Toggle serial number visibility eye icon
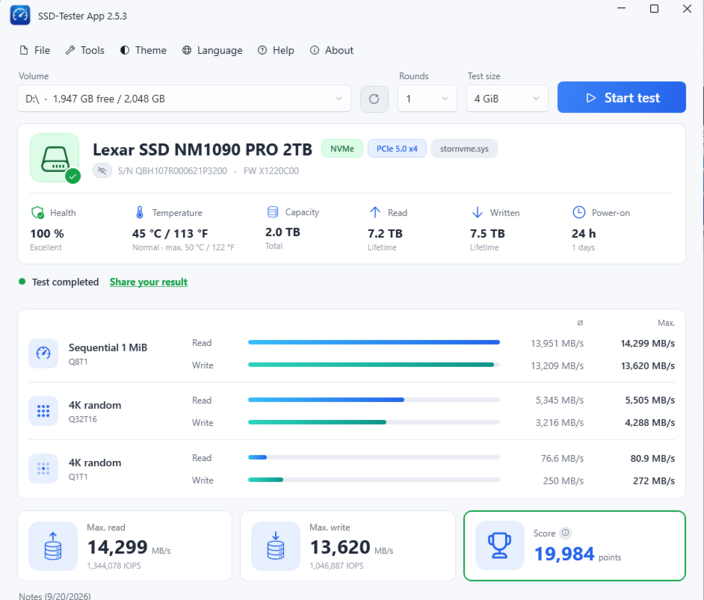Screen dimensions: 704x600 (x=102, y=171)
